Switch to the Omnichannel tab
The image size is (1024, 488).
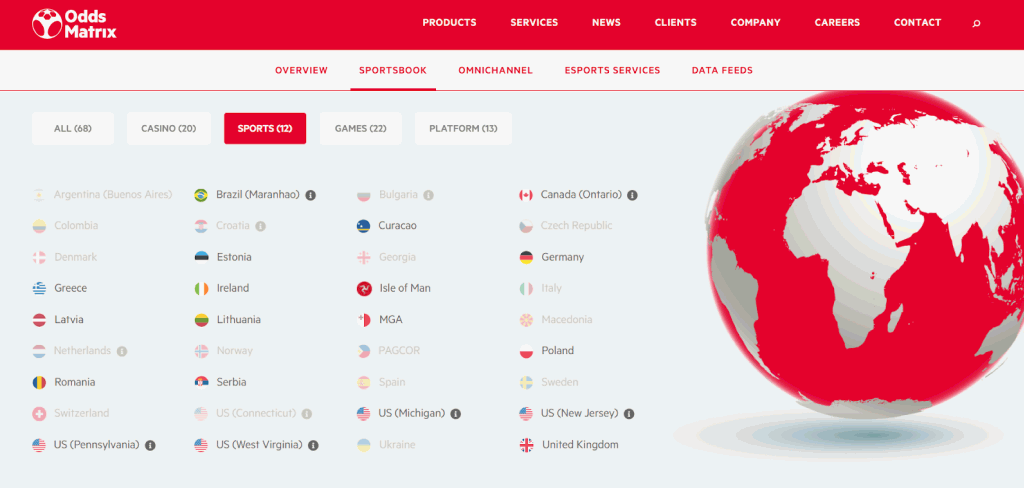coord(496,71)
